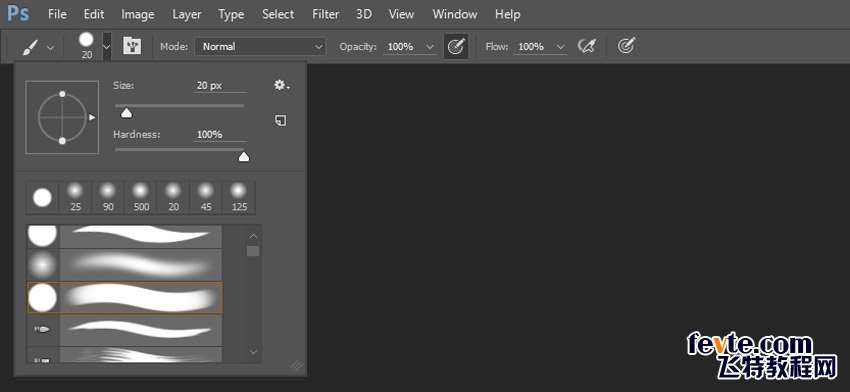Select the recent soft brush 20
This screenshot has height=392, width=850.
click(173, 198)
